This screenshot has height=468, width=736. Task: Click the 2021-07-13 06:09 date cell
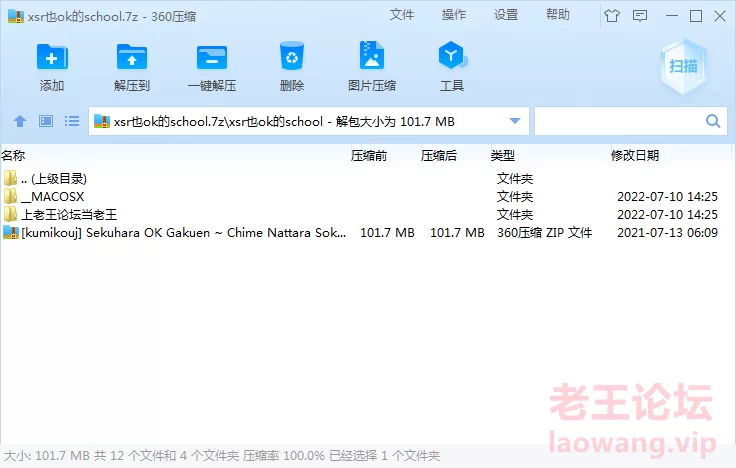point(667,233)
